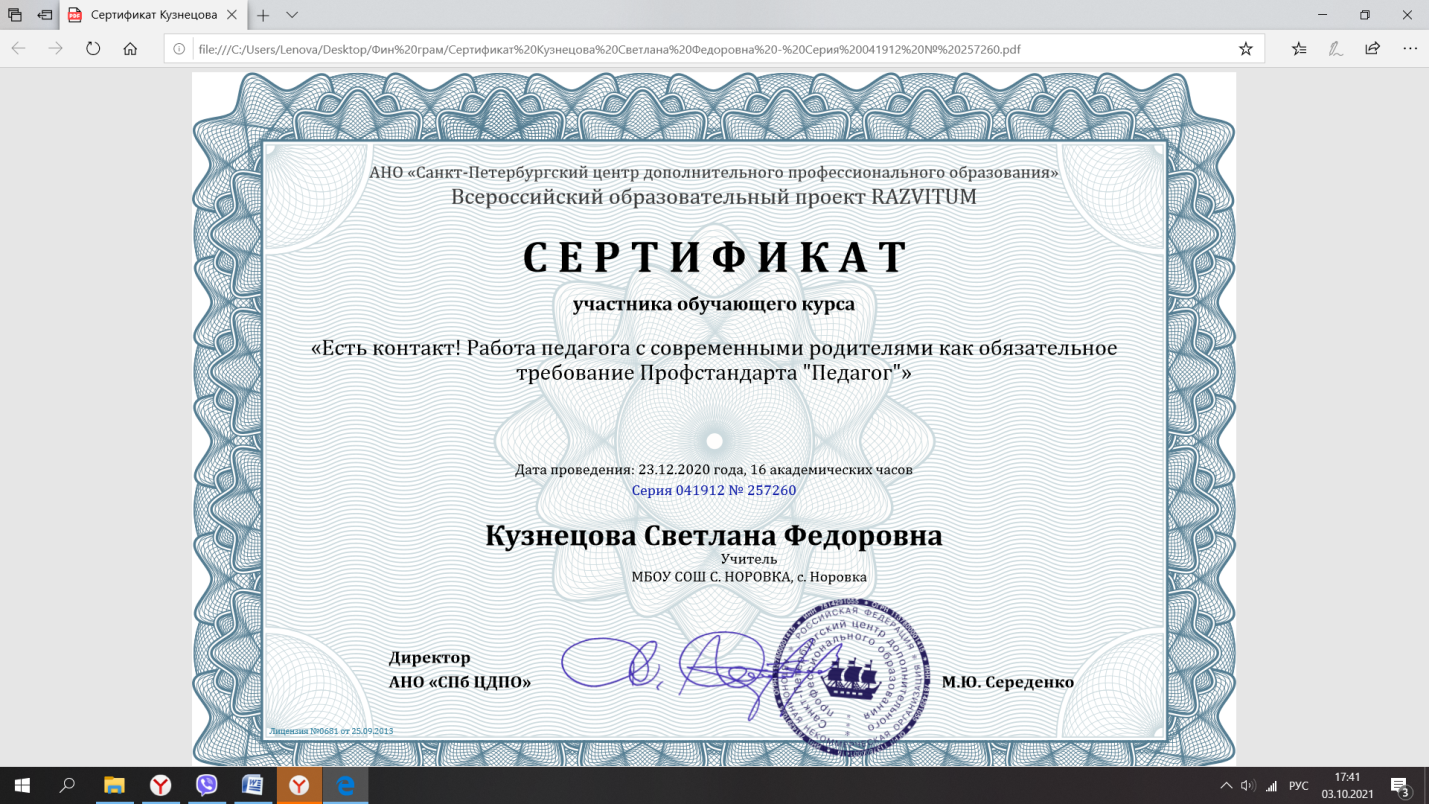Go forward to the next page
Viewport: 1429px width, 804px height.
pyautogui.click(x=56, y=48)
